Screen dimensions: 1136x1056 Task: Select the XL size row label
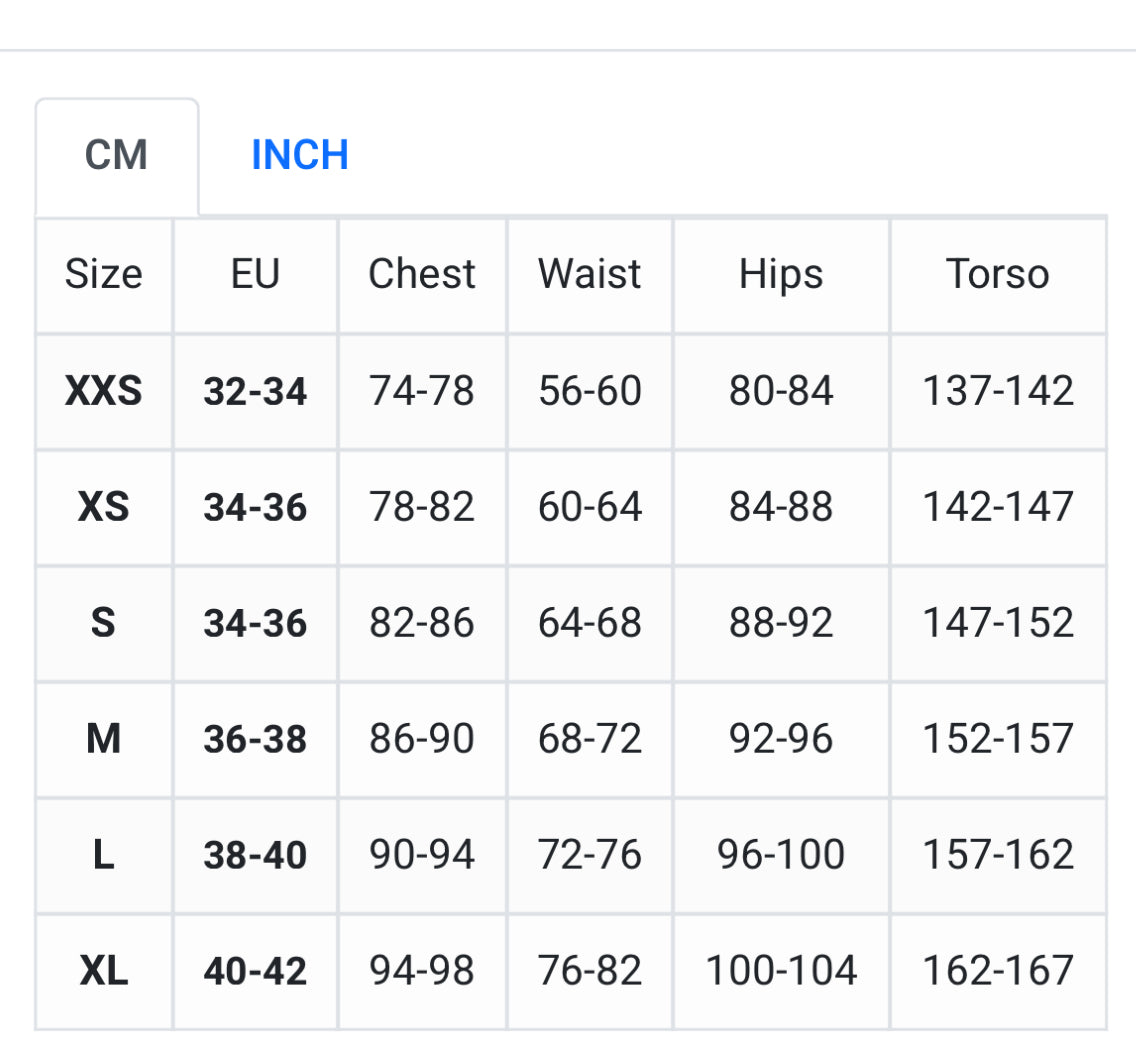(104, 971)
